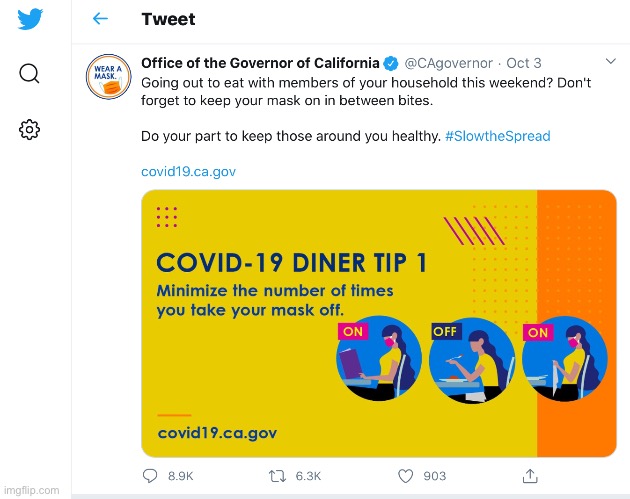Click the reply speech bubble icon

coord(150,476)
